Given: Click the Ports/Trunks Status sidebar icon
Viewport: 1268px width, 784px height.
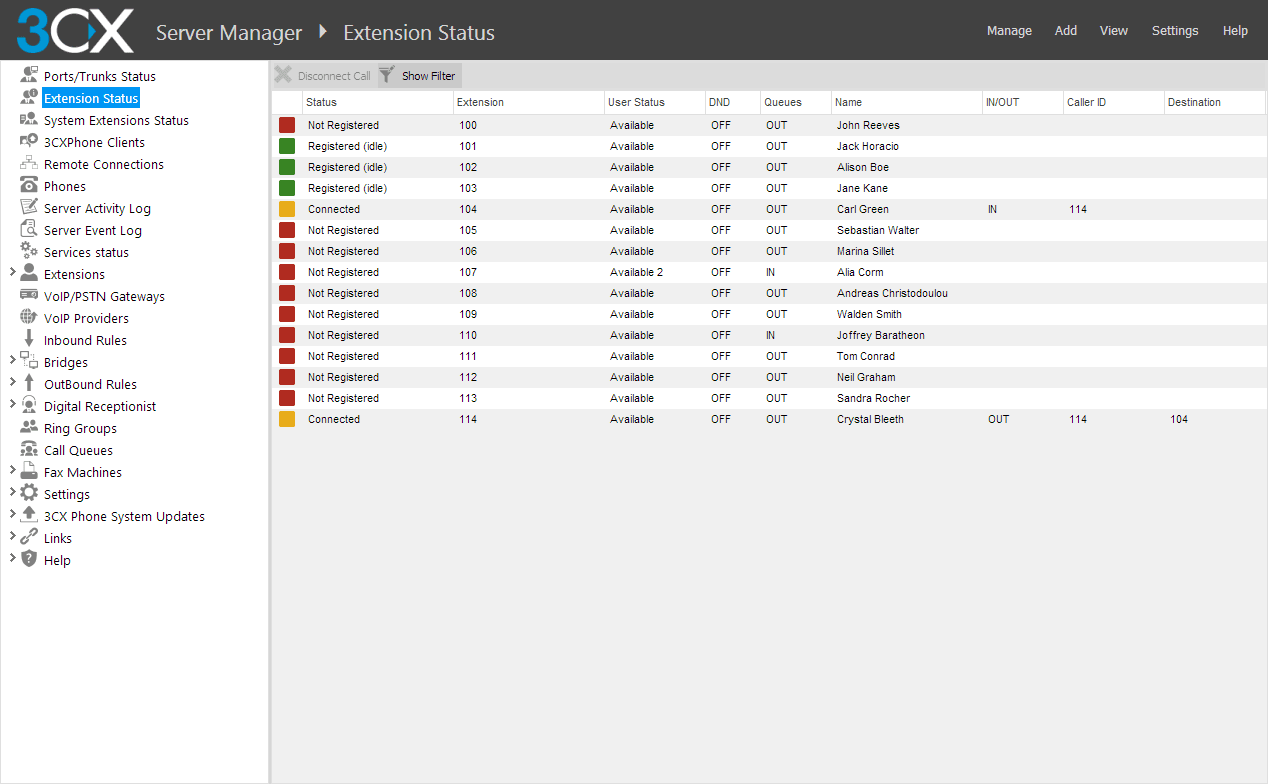Looking at the screenshot, I should 29,76.
